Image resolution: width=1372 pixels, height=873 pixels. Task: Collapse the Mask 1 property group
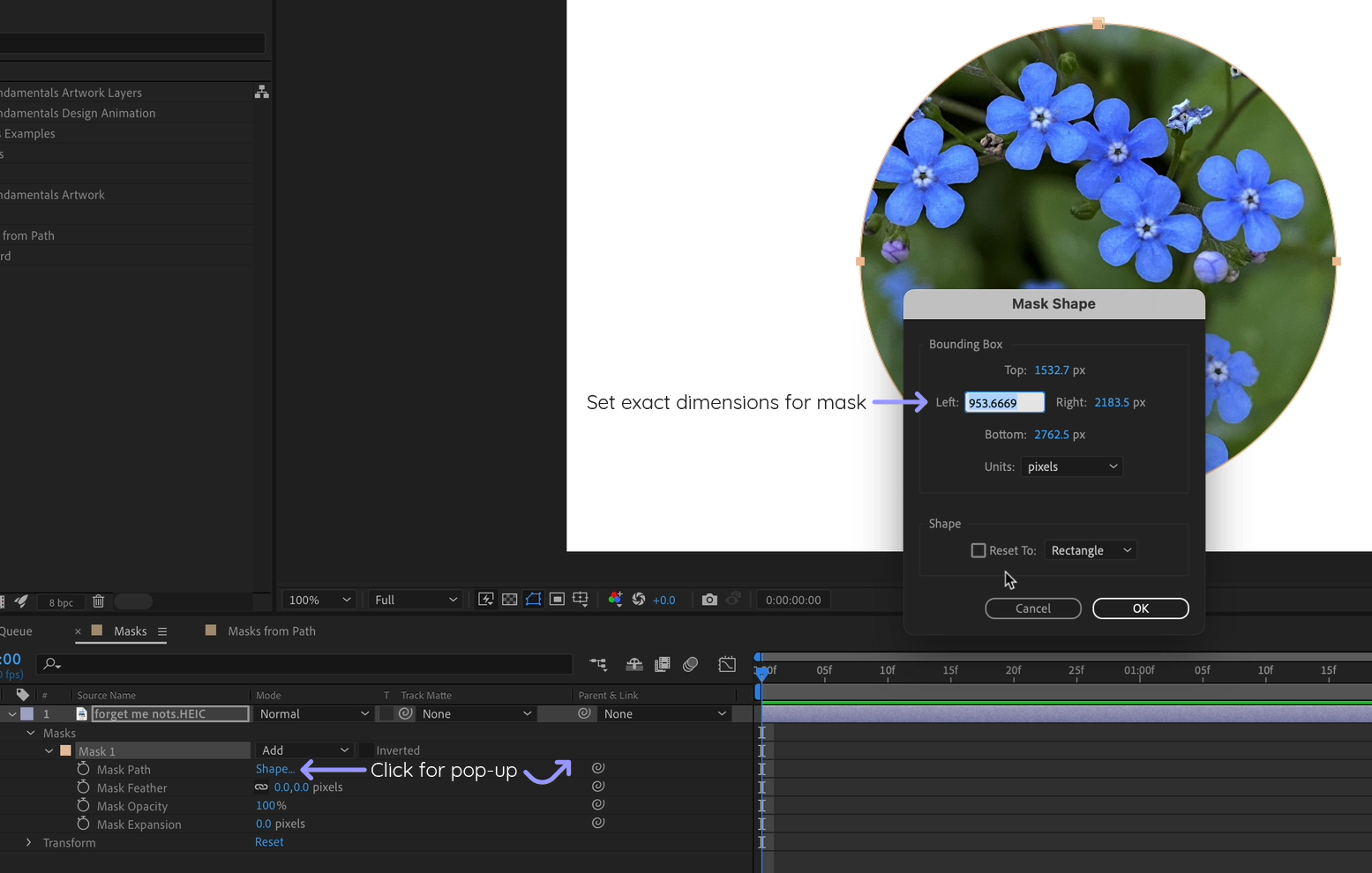[50, 750]
